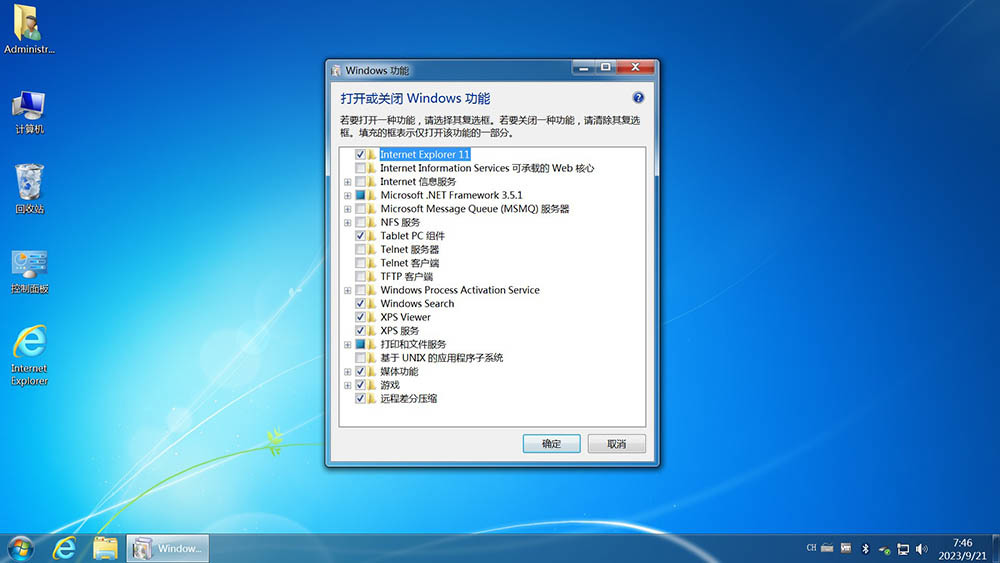
Task: Enable the TFTP 客户端 checkbox
Action: [360, 277]
